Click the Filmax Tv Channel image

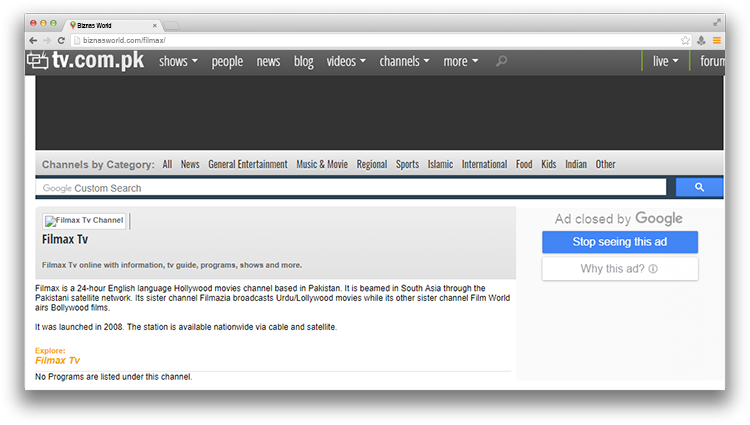(85, 221)
